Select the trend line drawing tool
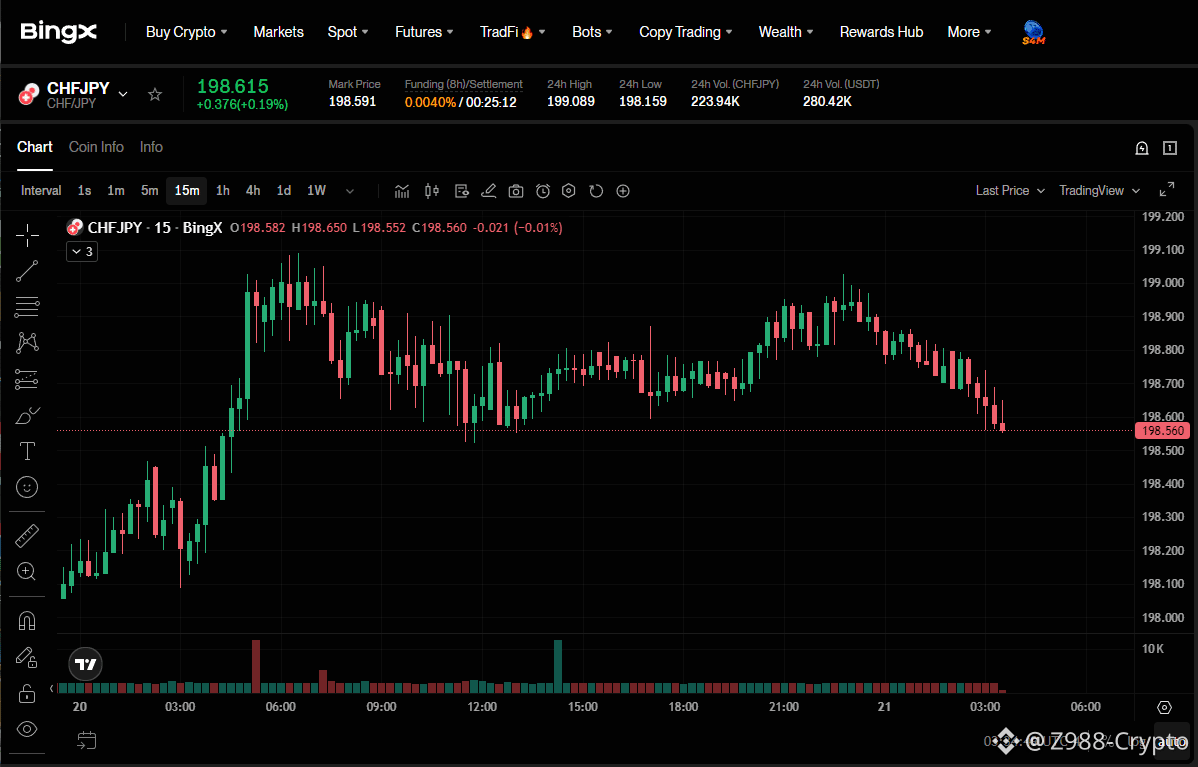This screenshot has width=1198, height=767. coord(28,271)
